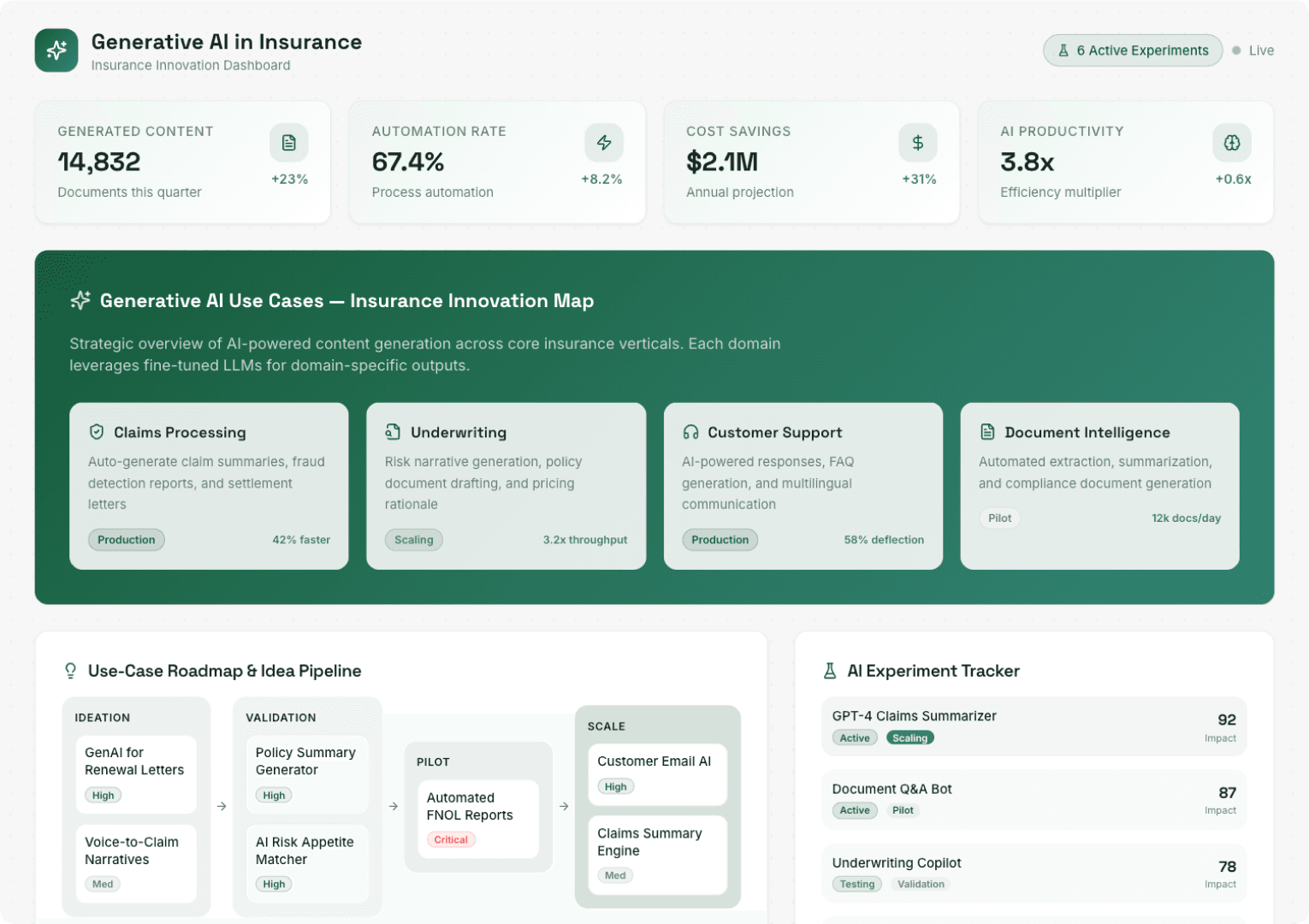Click the High tag on Customer Email AI
Screen dimensions: 1309x924
[x=616, y=786]
